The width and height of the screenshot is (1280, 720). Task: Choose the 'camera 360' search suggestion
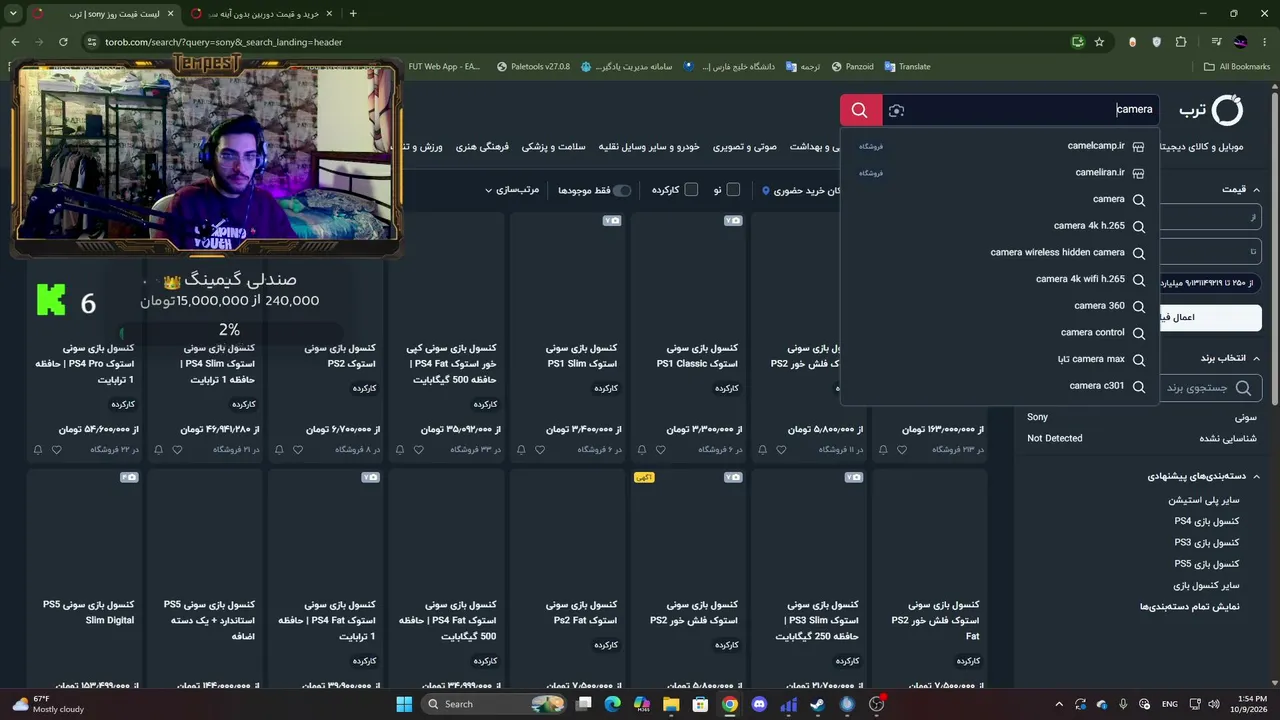click(1099, 306)
